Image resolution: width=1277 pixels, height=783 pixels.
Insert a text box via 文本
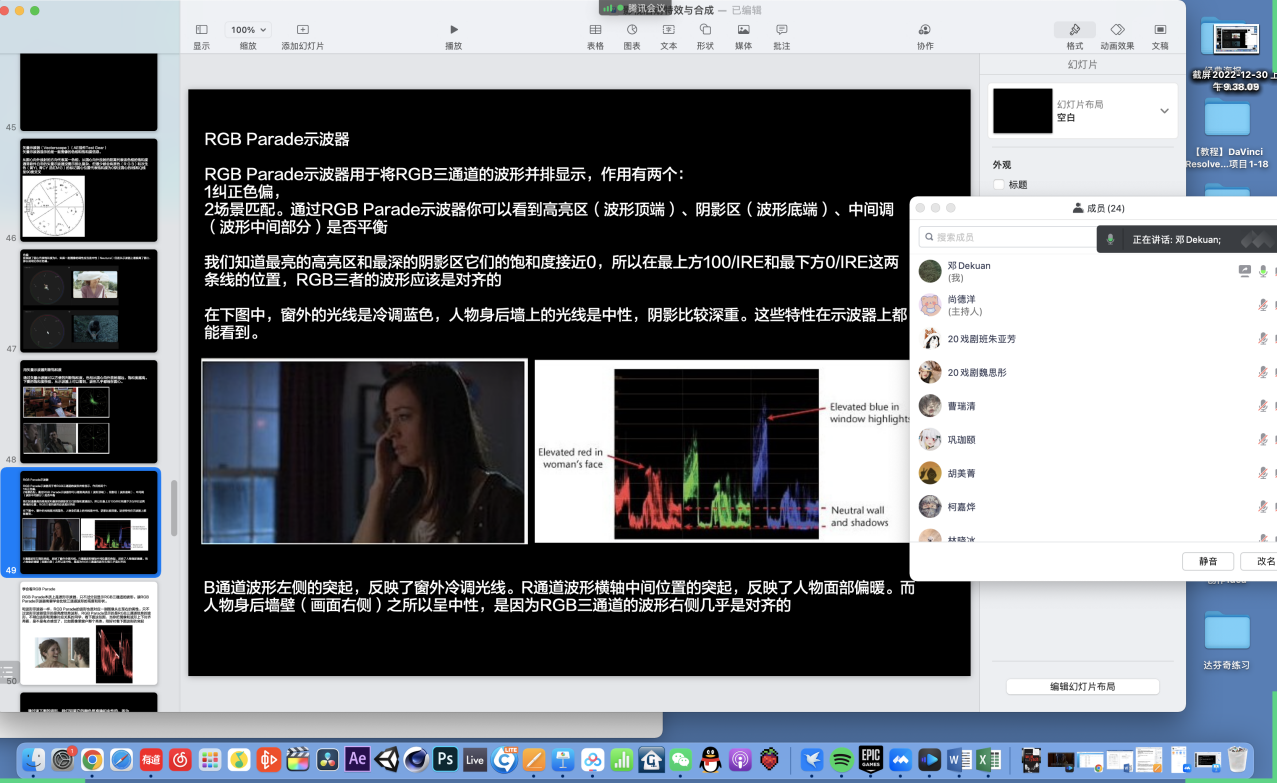668,30
